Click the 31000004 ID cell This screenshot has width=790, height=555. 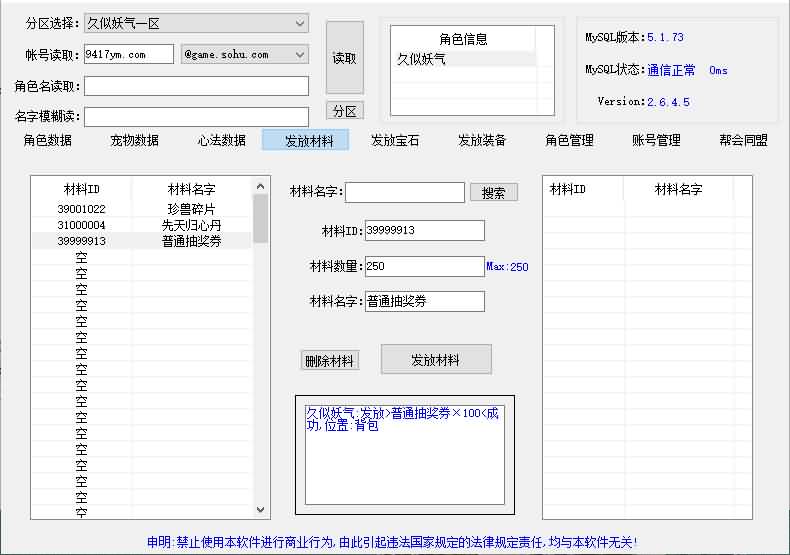pyautogui.click(x=81, y=225)
